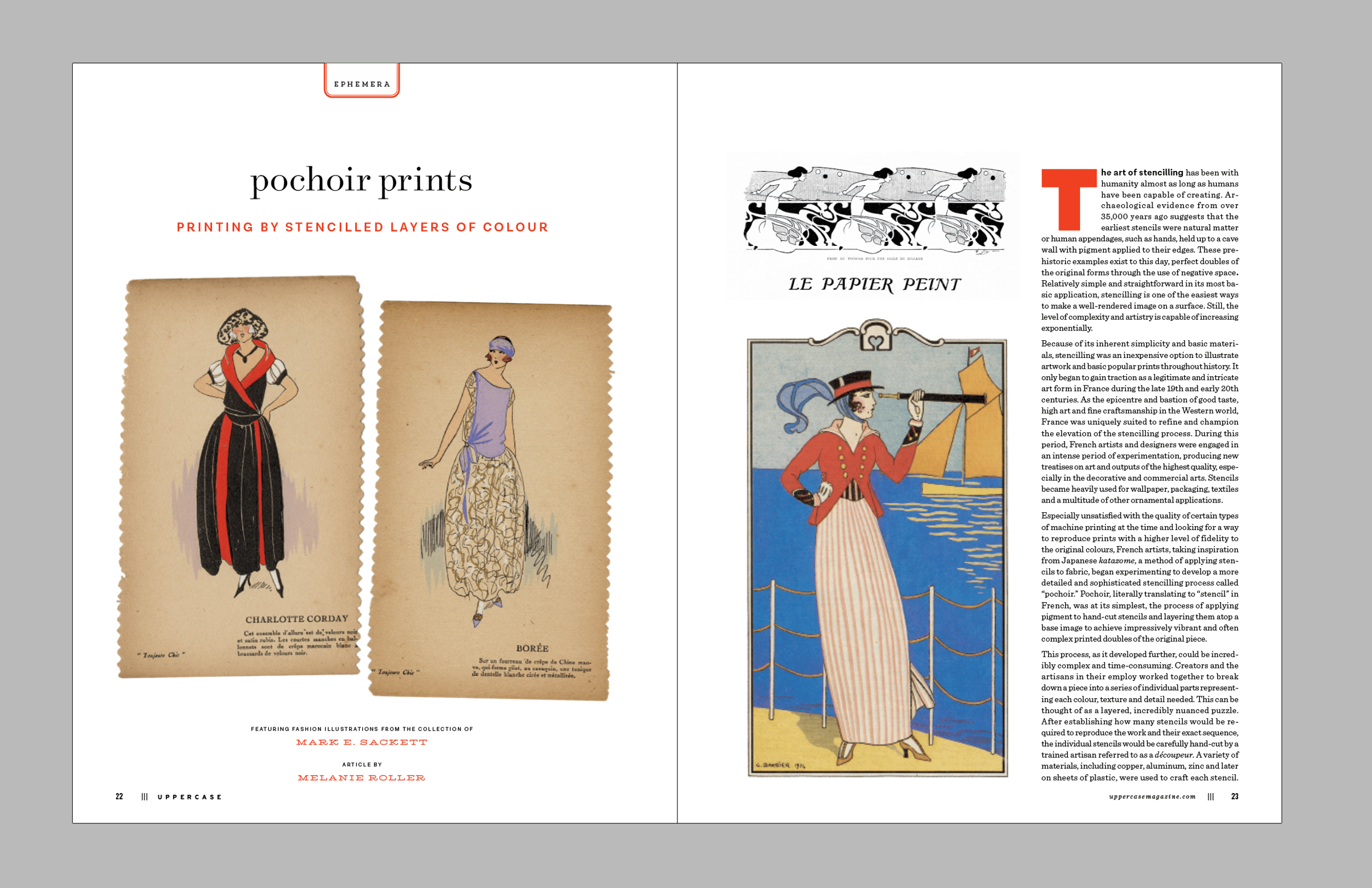Click the Le Papier Peint frieze illustration

(875, 210)
